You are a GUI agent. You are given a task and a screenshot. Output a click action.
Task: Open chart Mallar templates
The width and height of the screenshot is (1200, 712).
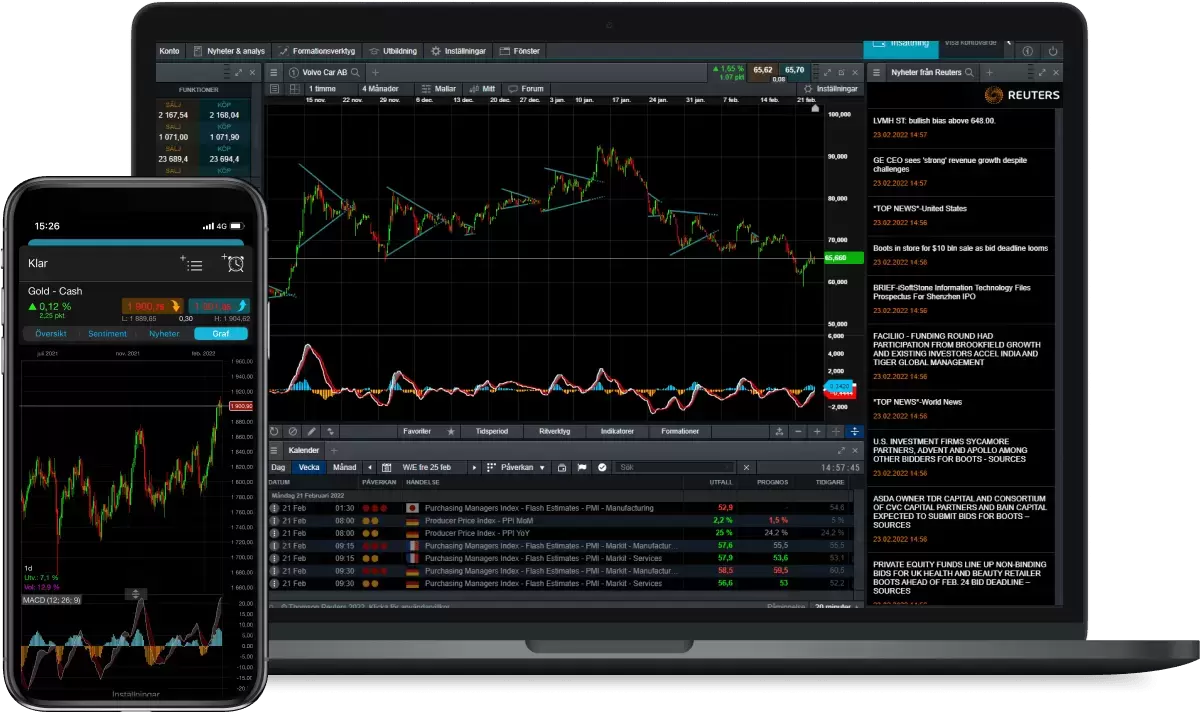pos(440,88)
